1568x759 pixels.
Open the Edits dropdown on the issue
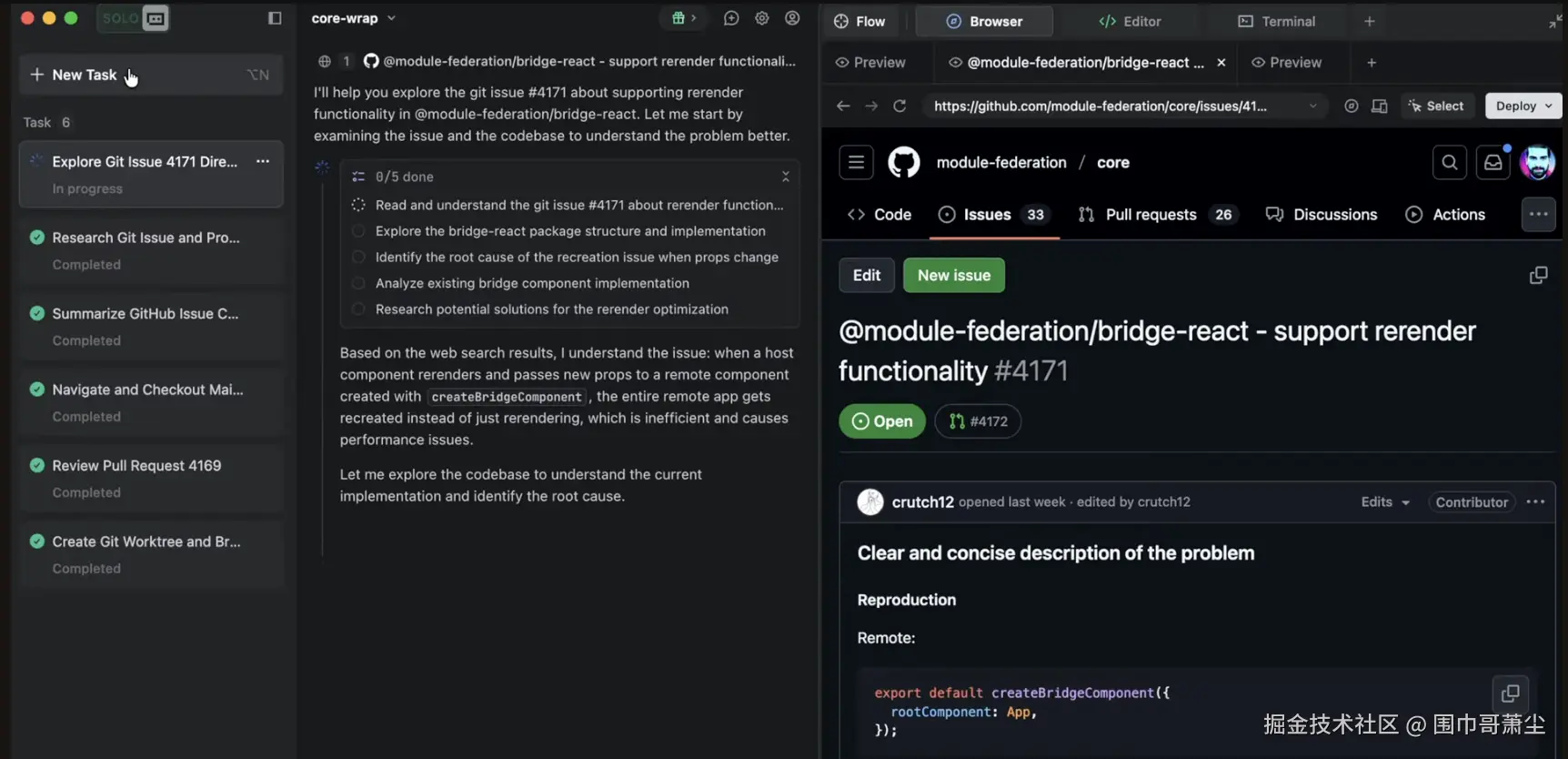[1385, 502]
